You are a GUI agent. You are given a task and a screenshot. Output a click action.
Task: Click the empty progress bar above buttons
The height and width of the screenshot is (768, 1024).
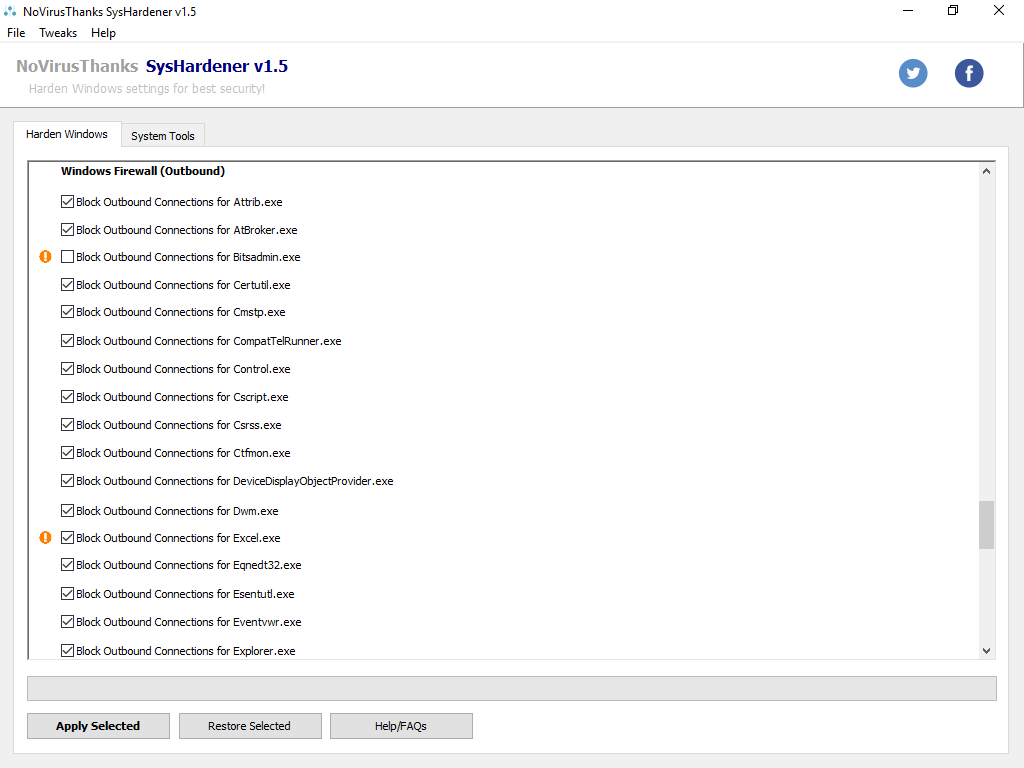tap(511, 688)
